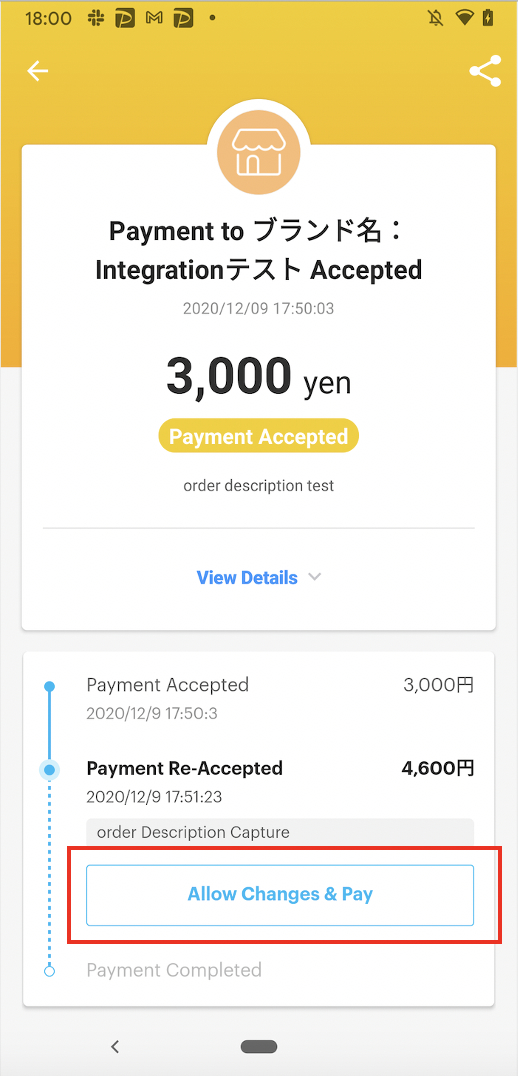518x1076 pixels.
Task: Select the Payment Accepted timeline dot
Action: (x=49, y=686)
